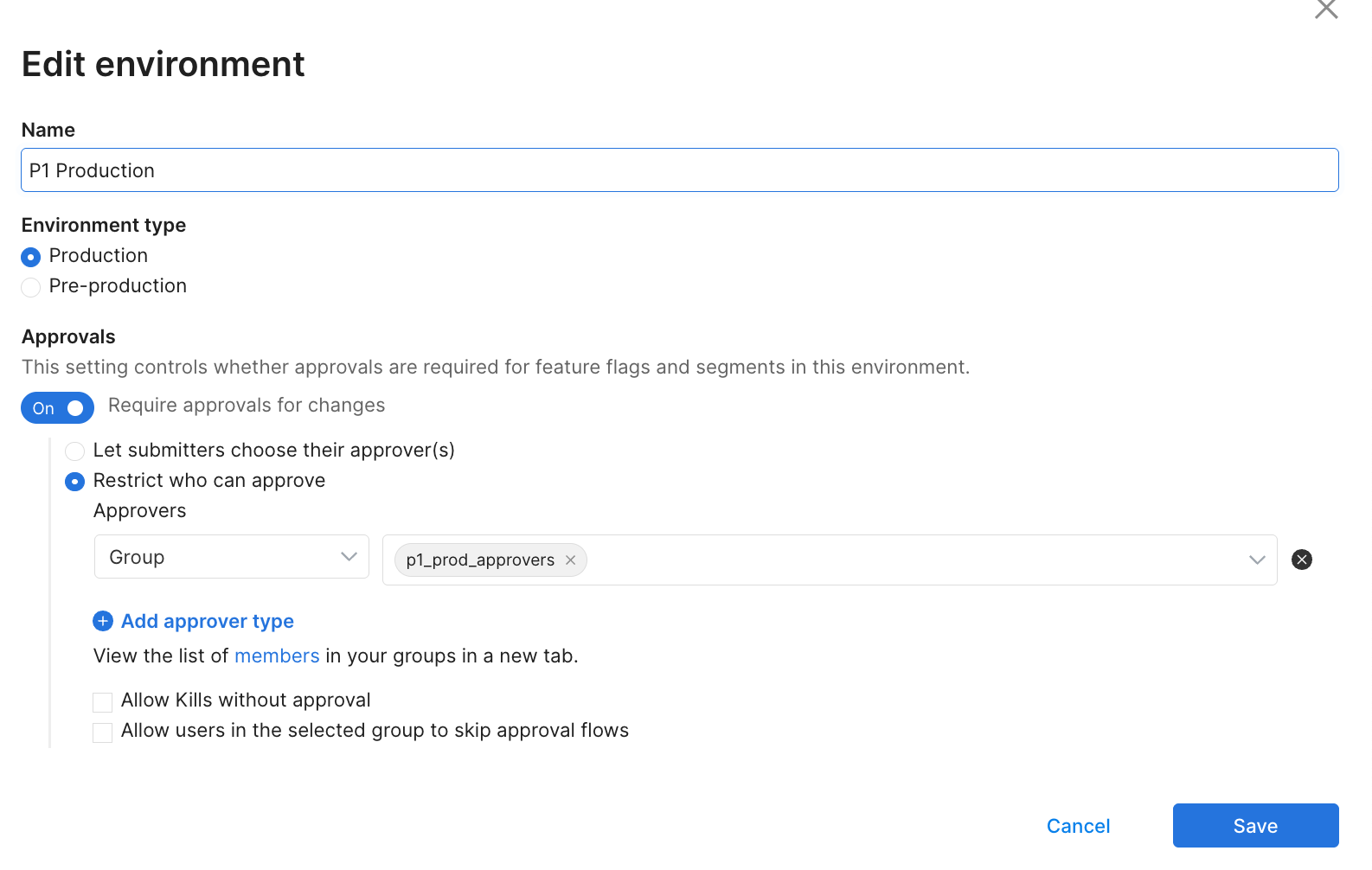Toggle Require approvals for changes off
This screenshot has height=870, width=1372.
click(x=57, y=408)
